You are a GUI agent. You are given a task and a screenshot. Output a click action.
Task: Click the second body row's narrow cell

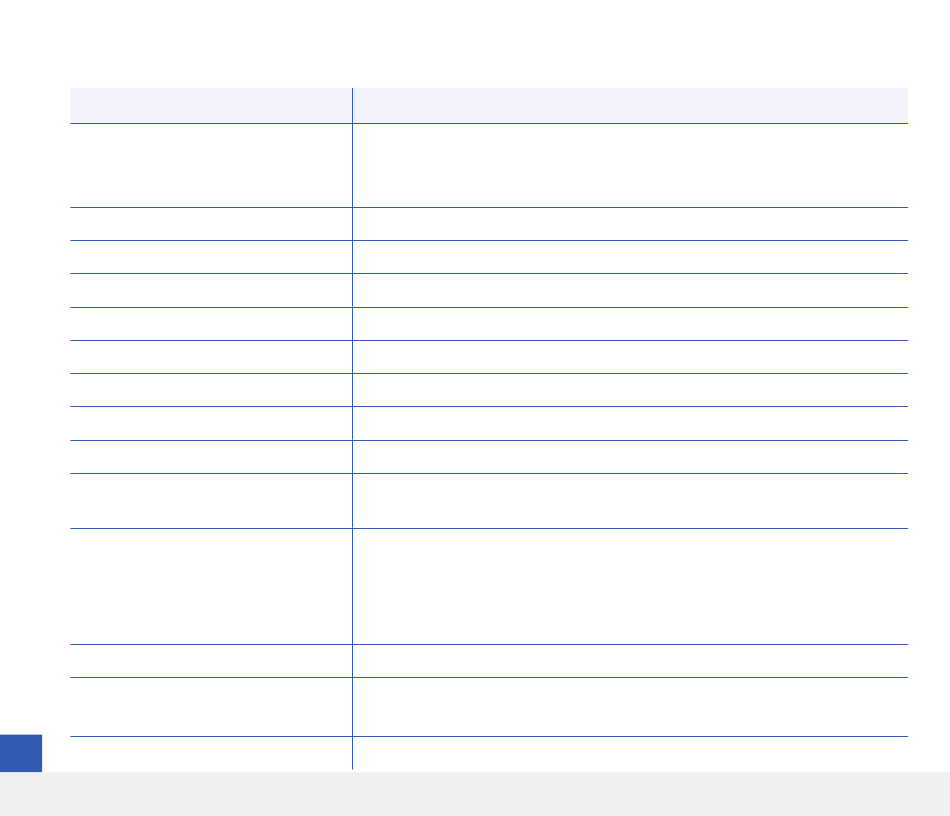[x=211, y=224]
